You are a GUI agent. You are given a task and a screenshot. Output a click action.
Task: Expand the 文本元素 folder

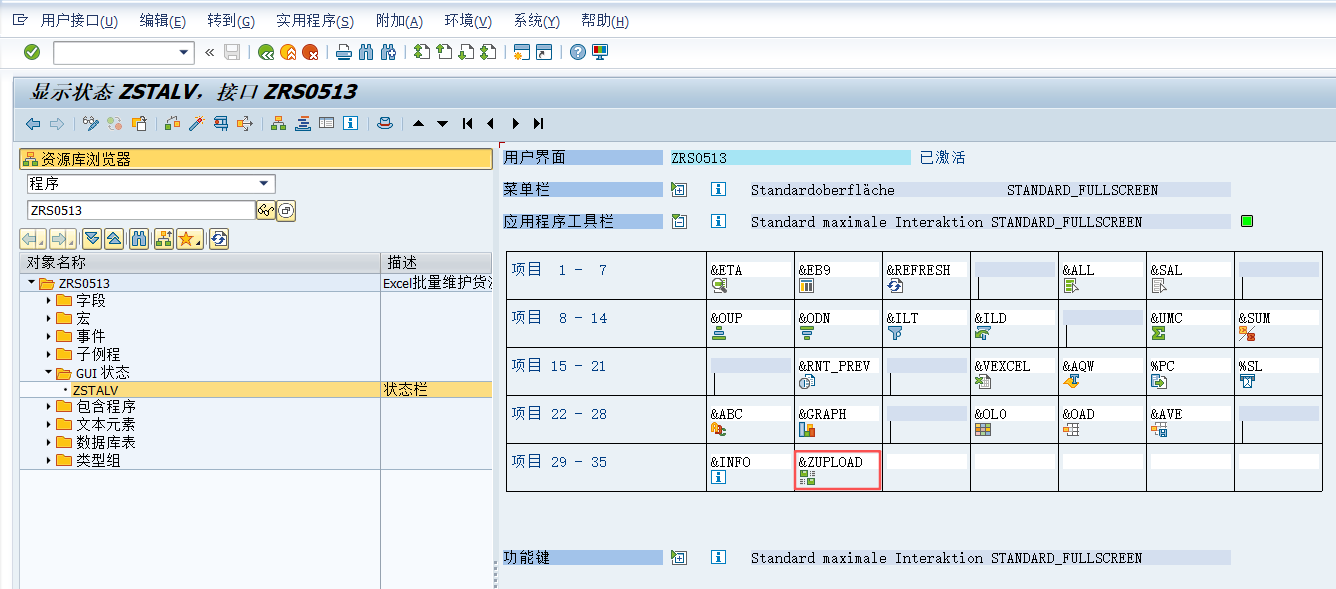click(x=49, y=425)
